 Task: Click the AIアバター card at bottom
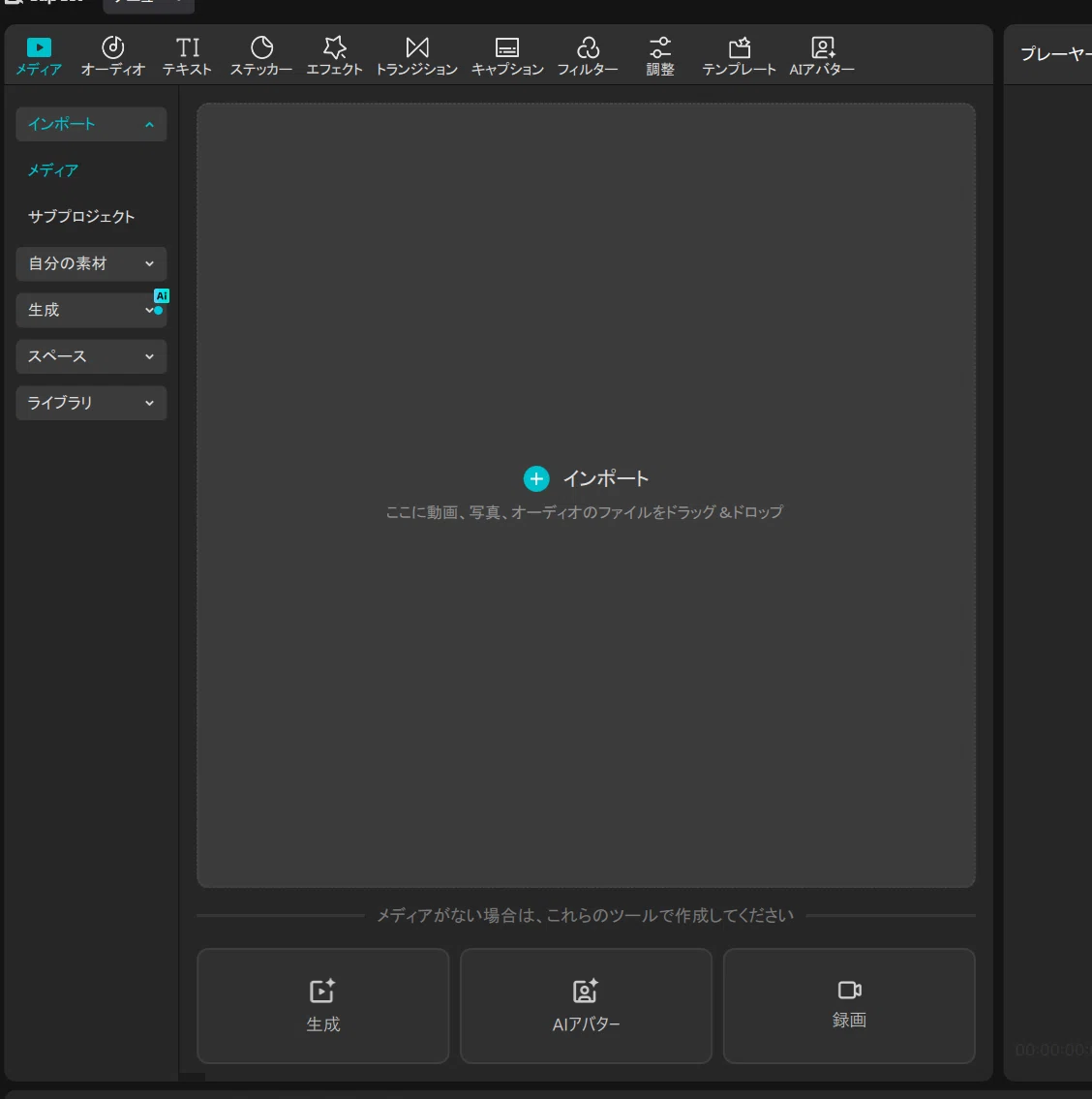586,1006
